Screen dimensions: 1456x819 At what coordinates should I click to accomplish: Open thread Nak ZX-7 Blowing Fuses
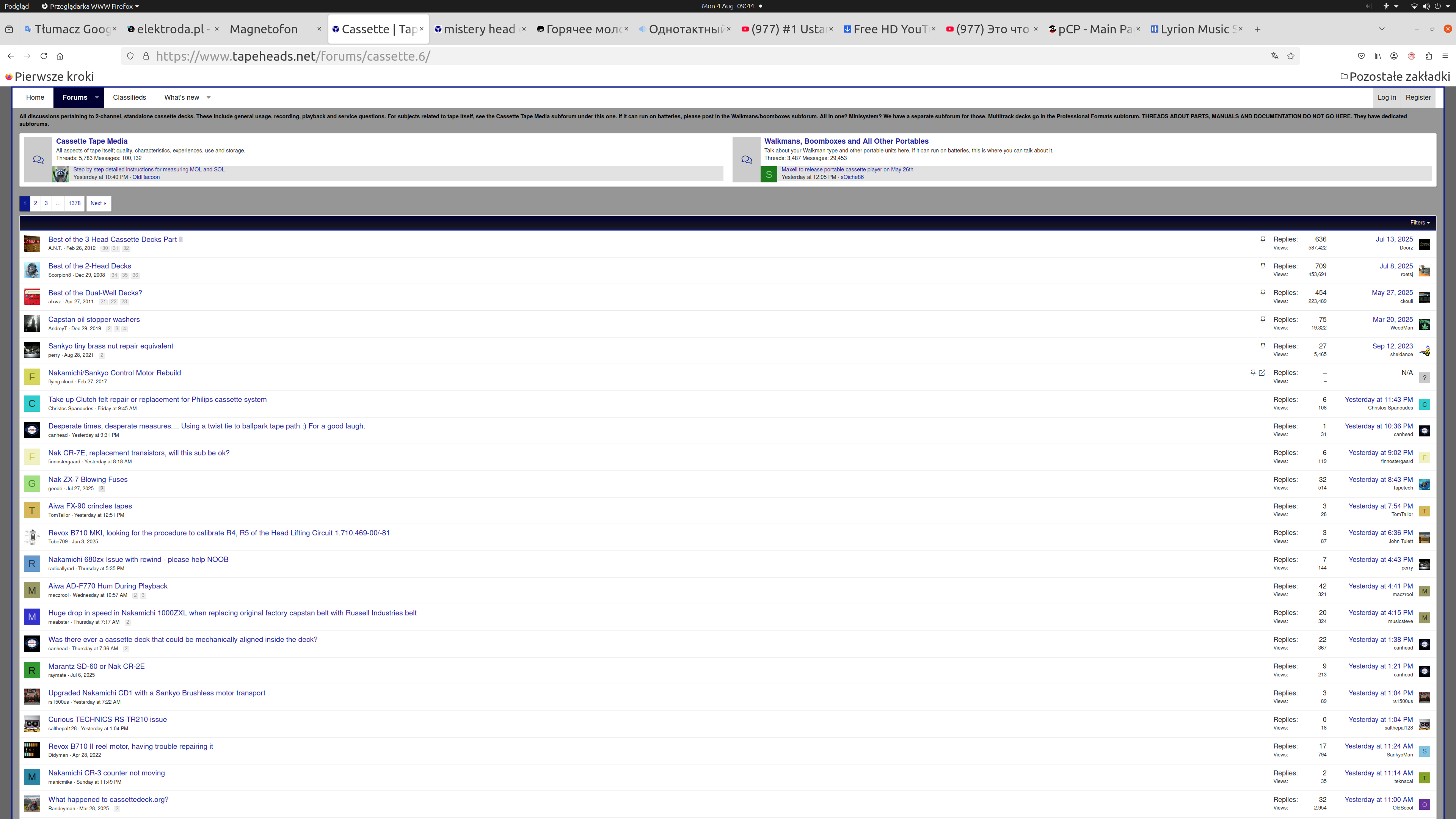[88, 480]
